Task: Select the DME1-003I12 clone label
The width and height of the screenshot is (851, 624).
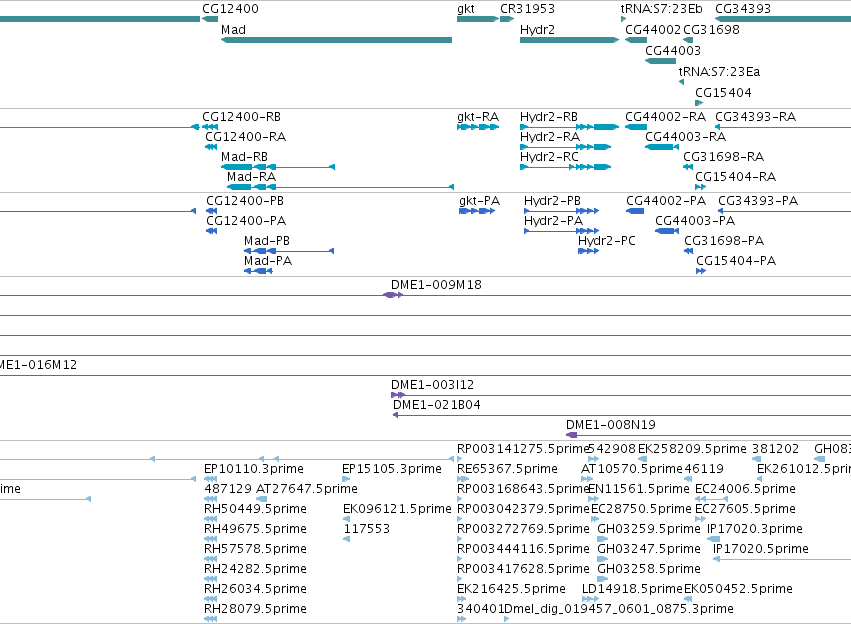Action: tap(432, 385)
